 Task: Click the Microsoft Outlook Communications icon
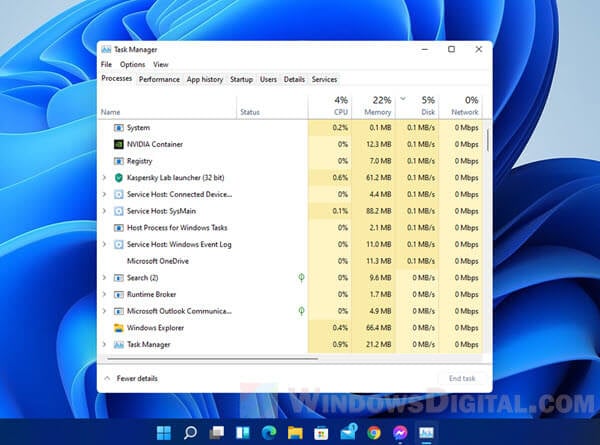coord(119,311)
